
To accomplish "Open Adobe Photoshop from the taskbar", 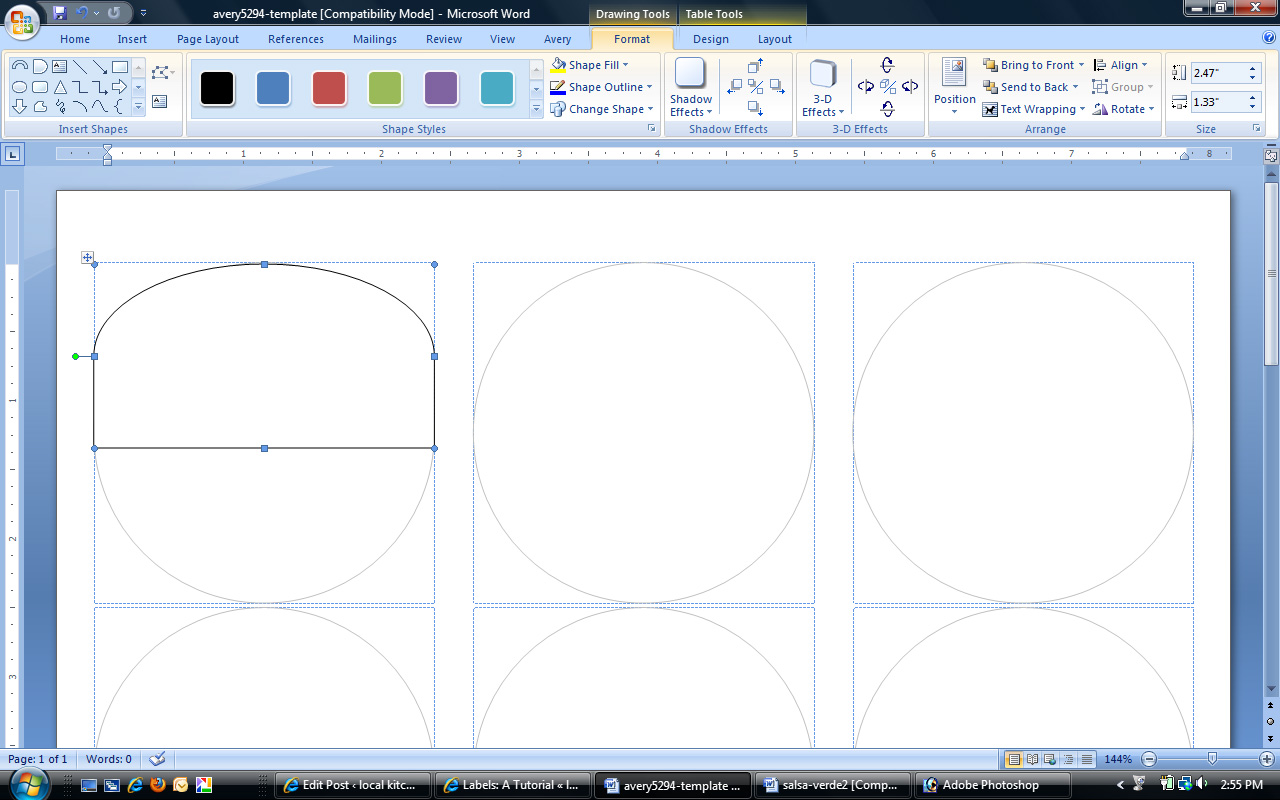I will [992, 785].
